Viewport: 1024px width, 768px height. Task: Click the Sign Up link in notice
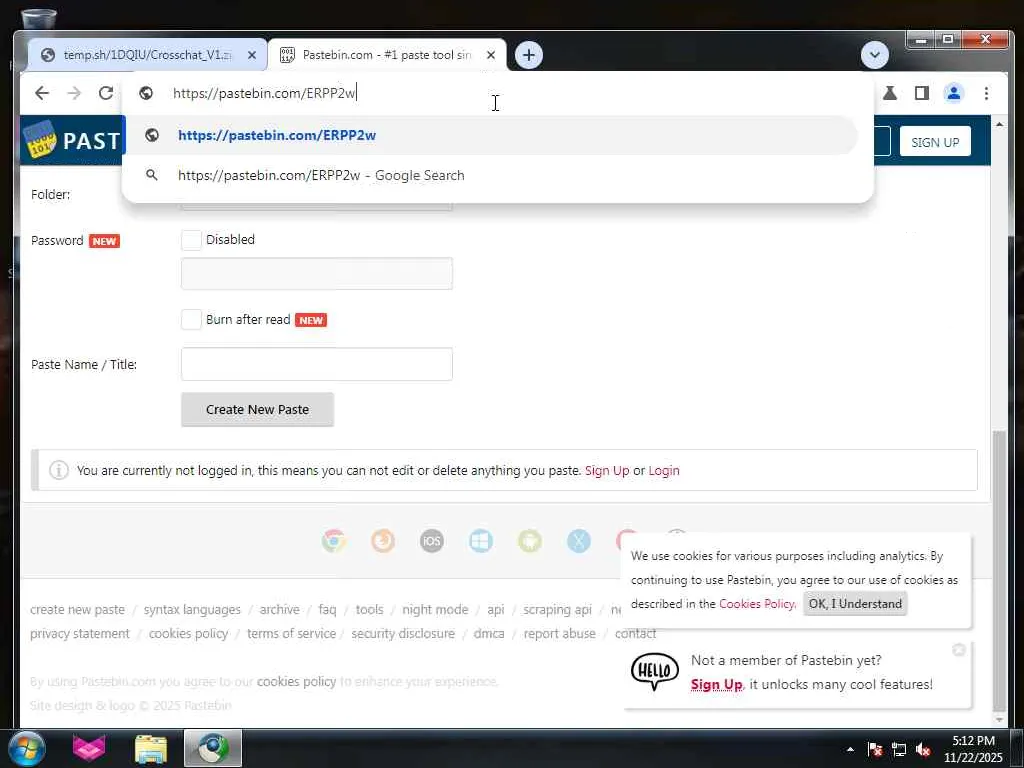click(607, 470)
